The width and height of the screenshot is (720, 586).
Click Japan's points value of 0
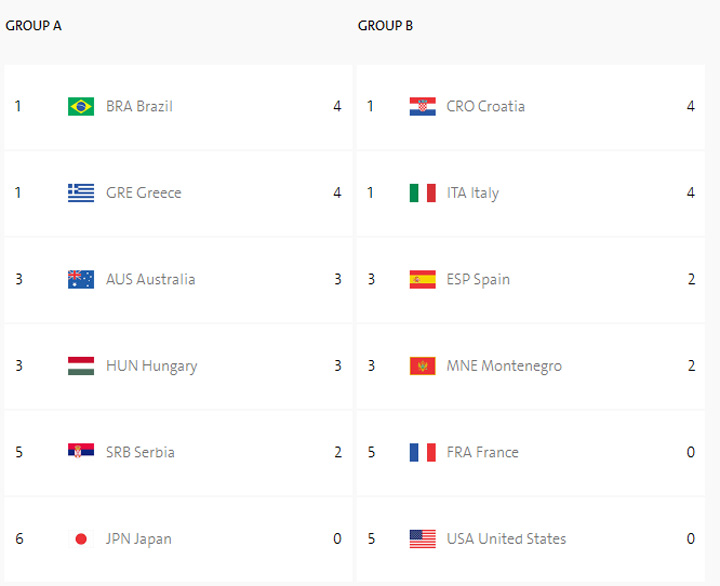337,539
